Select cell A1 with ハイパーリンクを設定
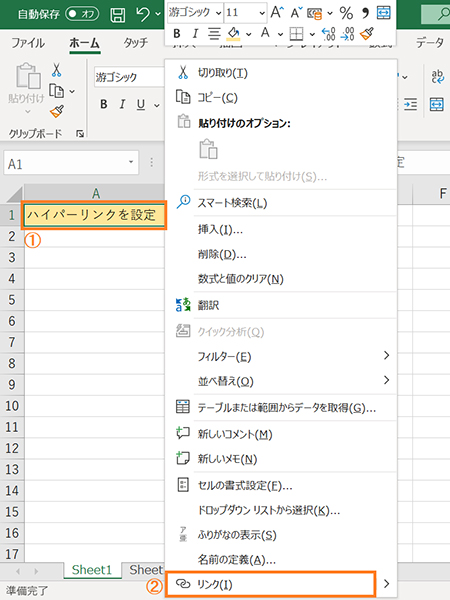 [x=95, y=215]
